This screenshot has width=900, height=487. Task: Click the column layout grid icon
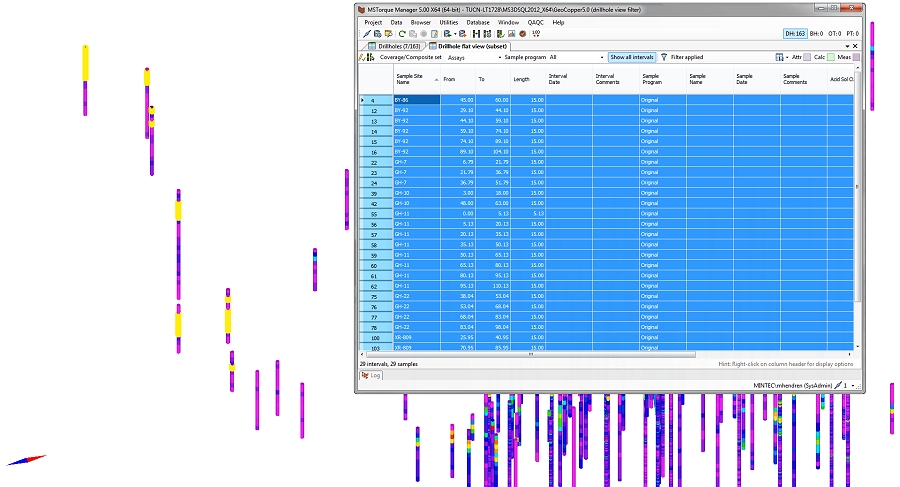[x=779, y=58]
